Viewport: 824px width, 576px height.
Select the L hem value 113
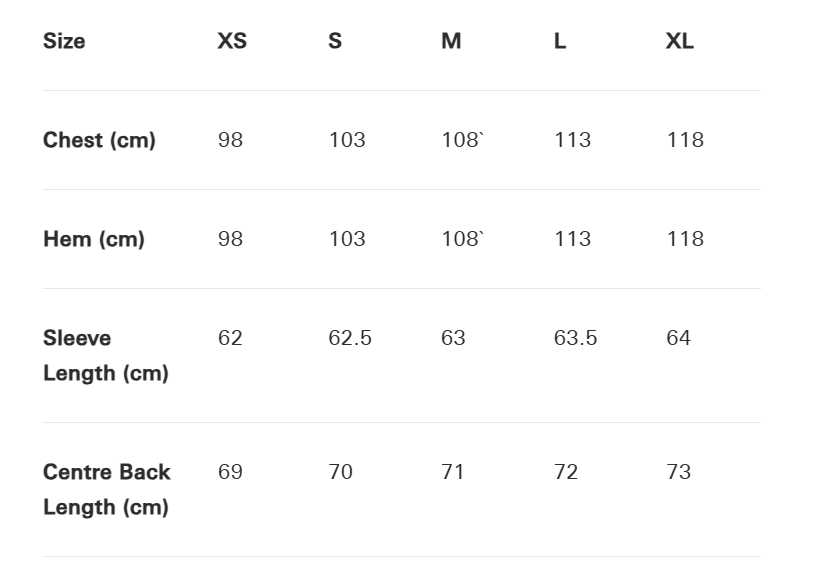pyautogui.click(x=572, y=239)
